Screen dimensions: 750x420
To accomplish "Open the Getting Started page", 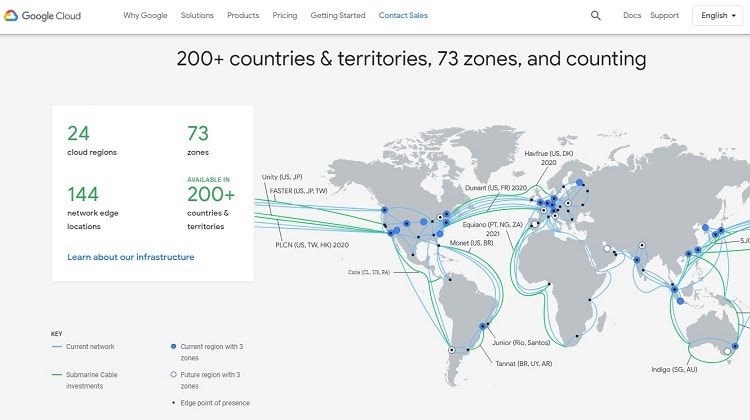I will pos(338,15).
